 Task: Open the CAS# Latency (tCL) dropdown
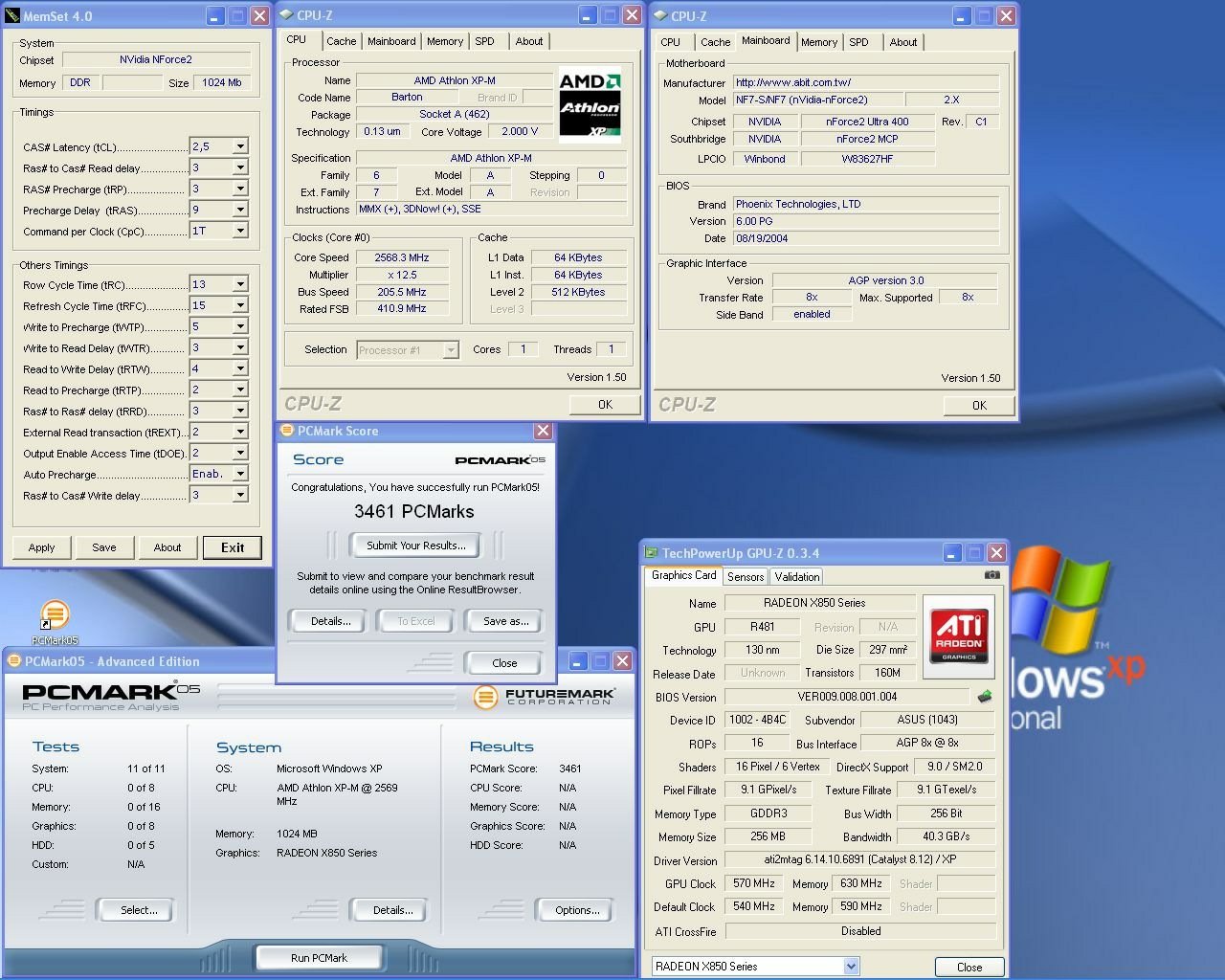pos(240,146)
